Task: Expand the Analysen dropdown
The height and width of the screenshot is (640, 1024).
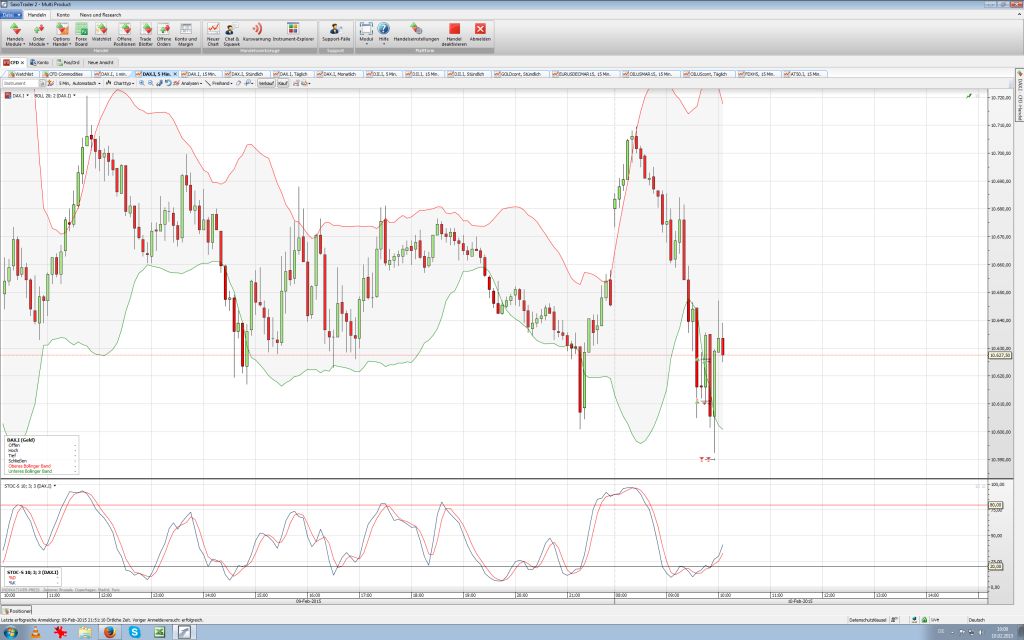Action: tap(190, 83)
